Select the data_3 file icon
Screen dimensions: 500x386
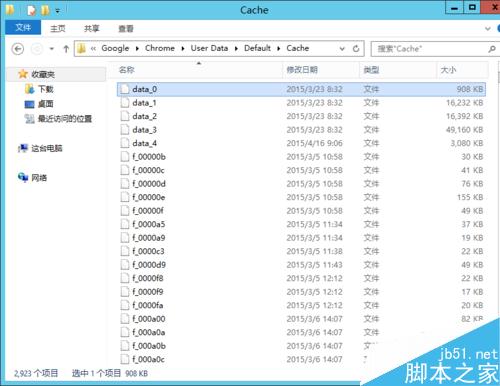[x=125, y=130]
